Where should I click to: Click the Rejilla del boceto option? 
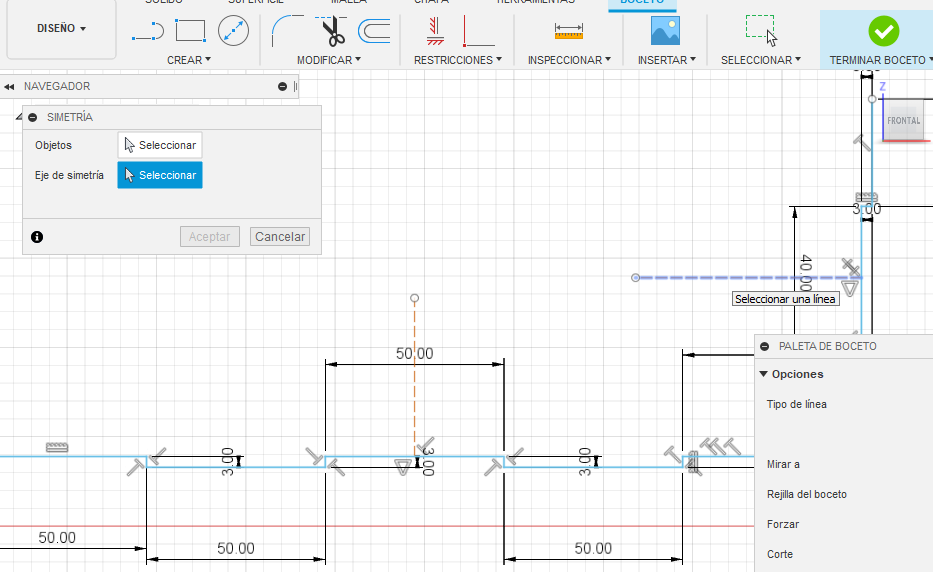pyautogui.click(x=806, y=494)
